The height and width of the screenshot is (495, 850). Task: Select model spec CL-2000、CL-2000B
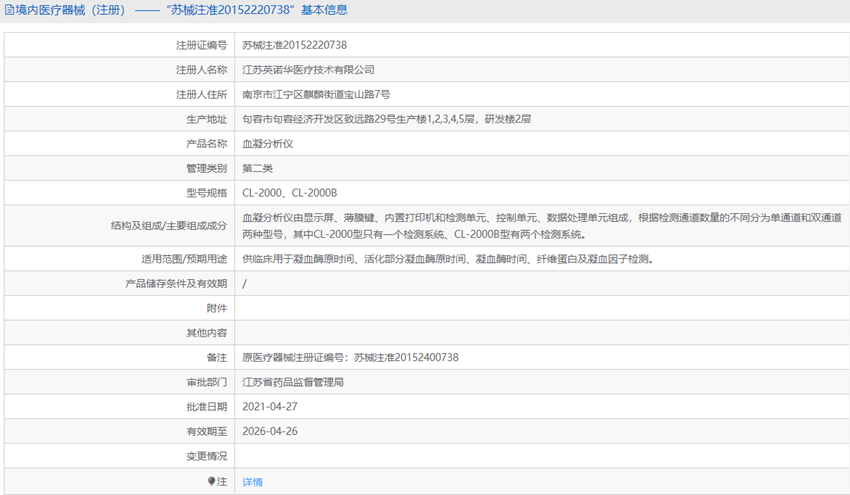pyautogui.click(x=289, y=193)
